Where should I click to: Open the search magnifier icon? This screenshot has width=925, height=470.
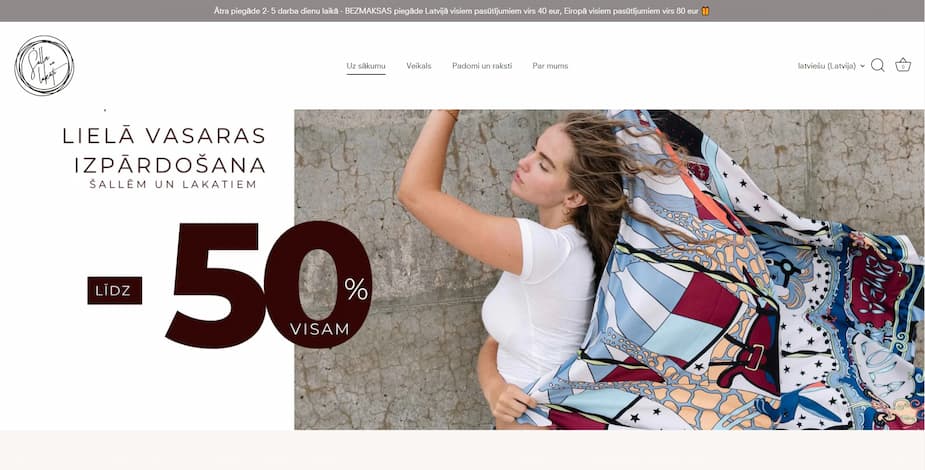pyautogui.click(x=877, y=65)
